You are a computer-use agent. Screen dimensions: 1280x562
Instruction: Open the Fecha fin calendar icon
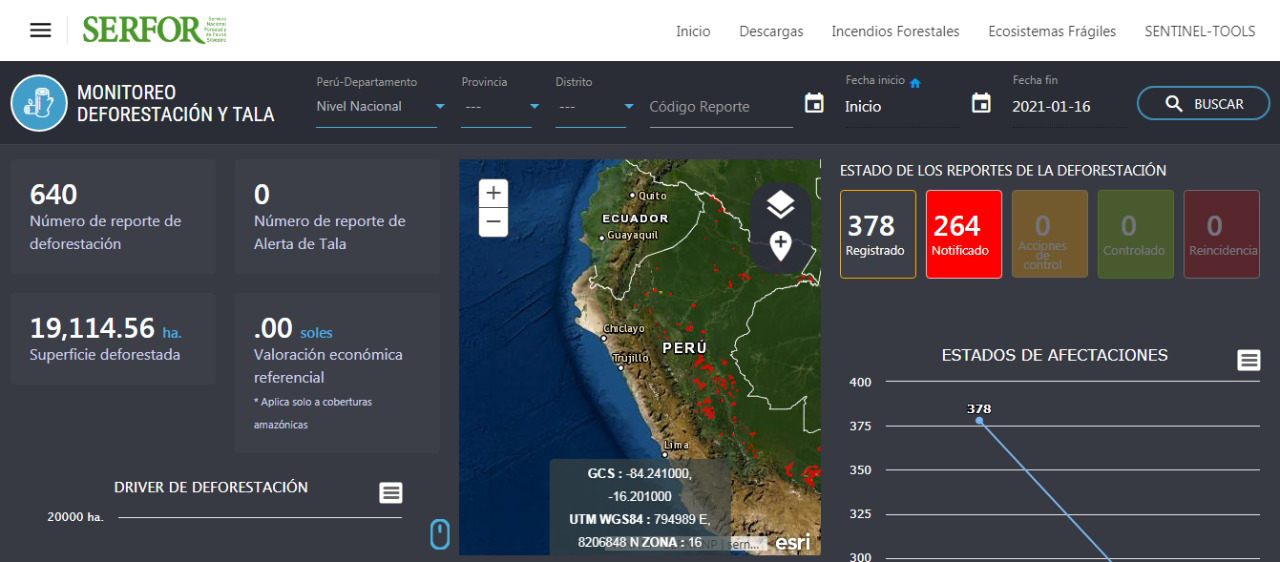coord(982,103)
